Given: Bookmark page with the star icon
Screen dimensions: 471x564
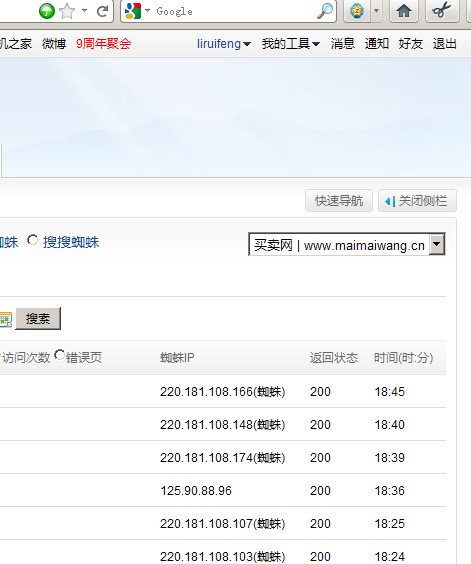Looking at the screenshot, I should [x=67, y=11].
